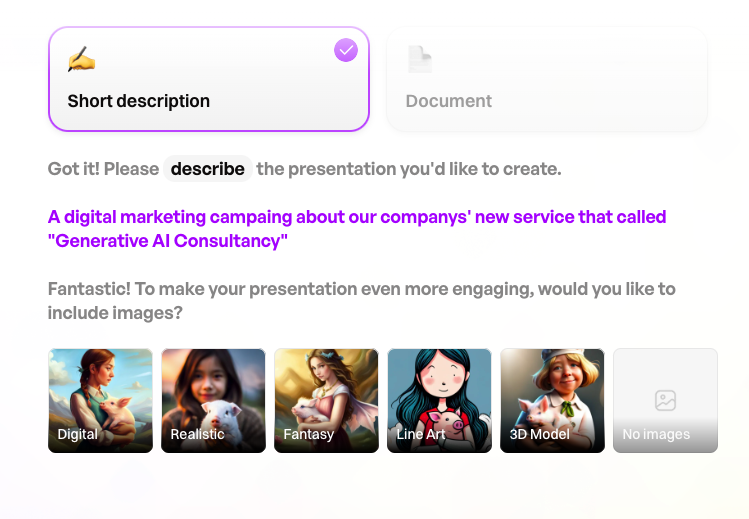Click the "Document" label text

[449, 101]
